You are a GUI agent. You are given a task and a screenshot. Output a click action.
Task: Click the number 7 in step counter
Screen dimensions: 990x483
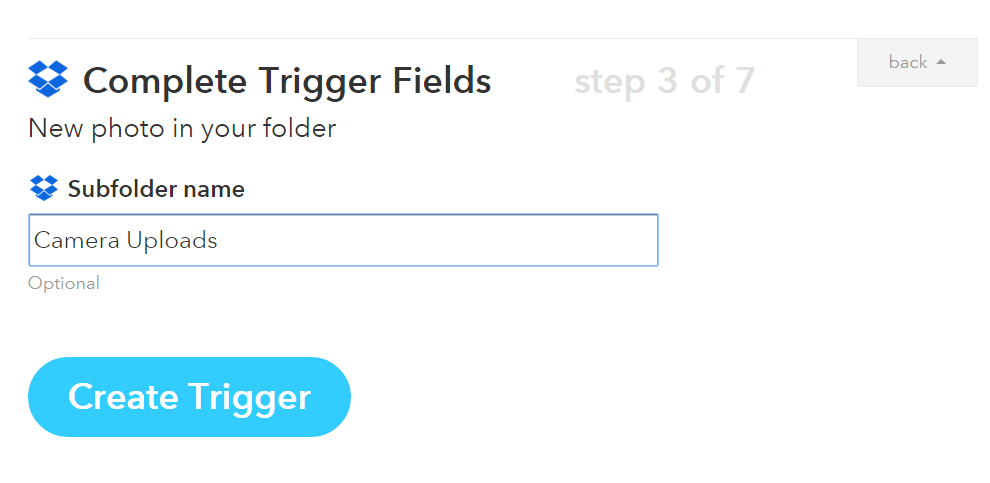coord(744,81)
